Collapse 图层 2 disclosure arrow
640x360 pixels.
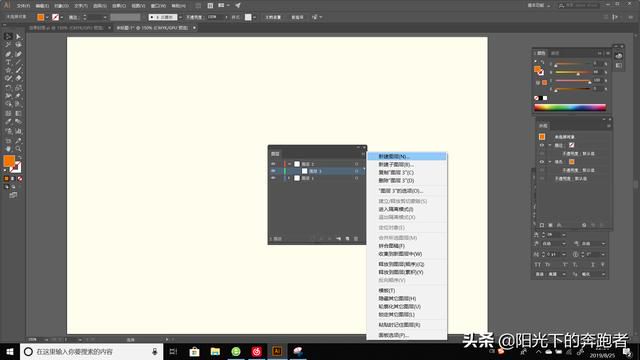pyautogui.click(x=289, y=164)
